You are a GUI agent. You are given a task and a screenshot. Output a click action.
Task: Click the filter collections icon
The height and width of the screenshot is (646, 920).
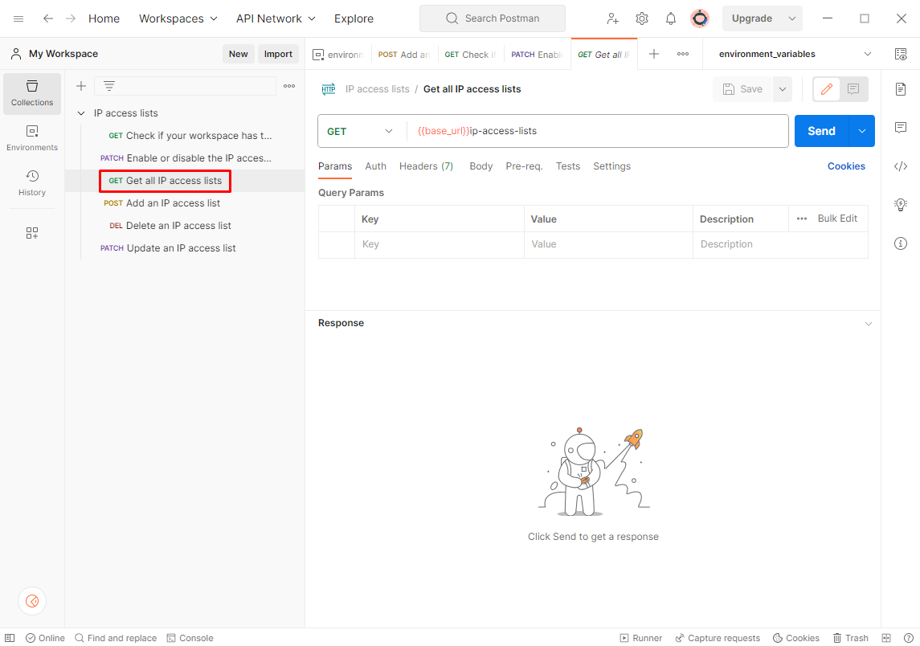click(109, 86)
